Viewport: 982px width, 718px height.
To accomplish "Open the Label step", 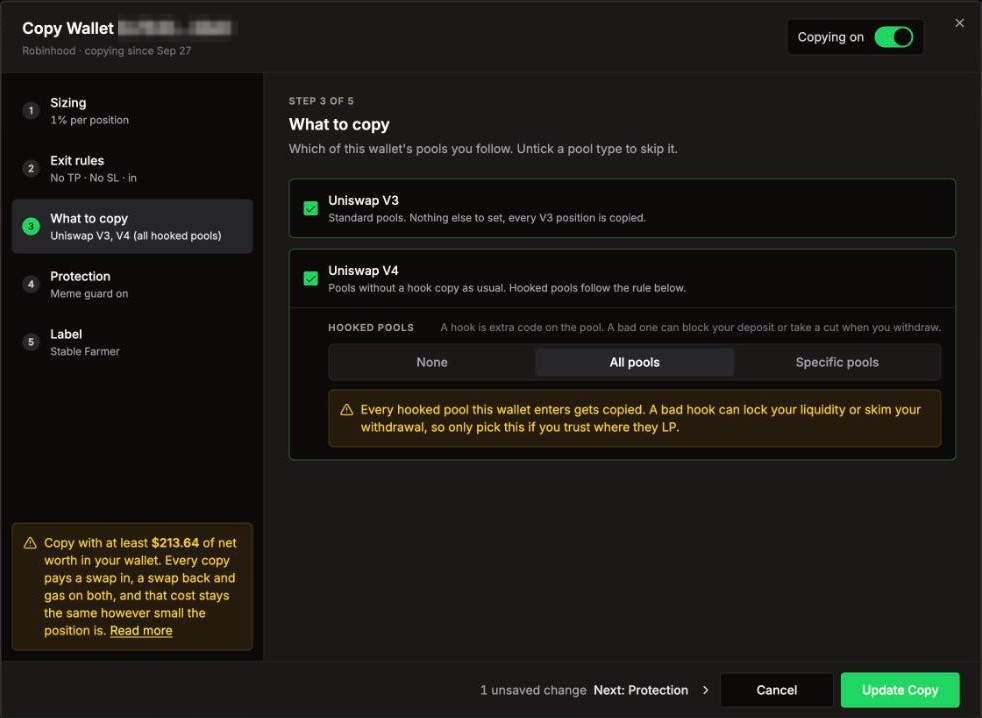I will click(x=132, y=342).
